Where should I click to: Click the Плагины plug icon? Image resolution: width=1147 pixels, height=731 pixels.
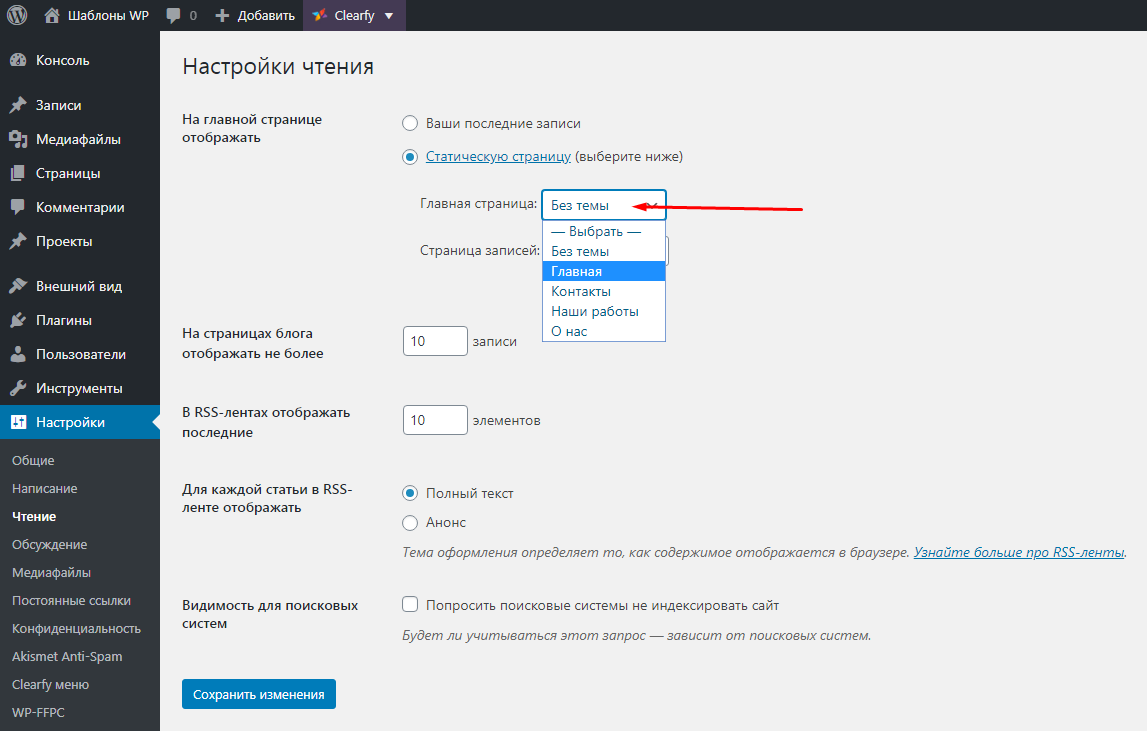18,320
